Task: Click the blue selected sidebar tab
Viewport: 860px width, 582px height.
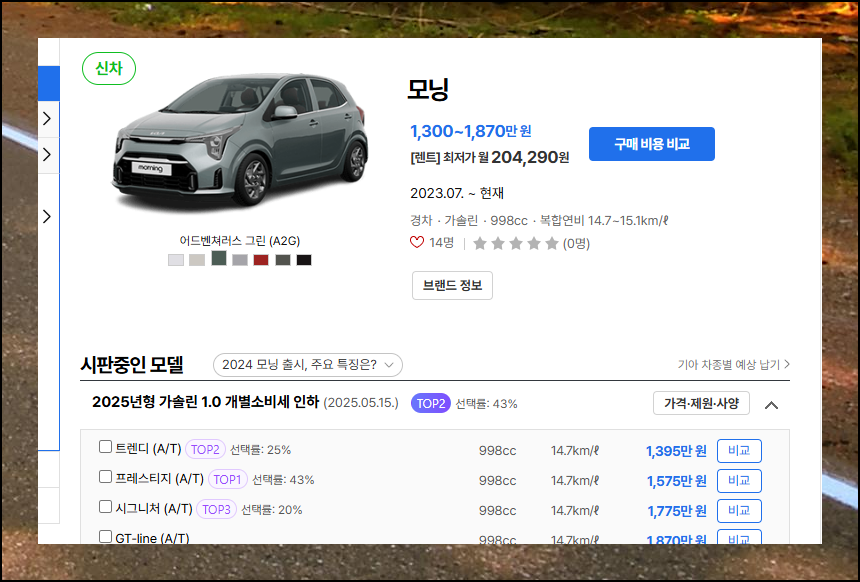Action: coord(48,83)
